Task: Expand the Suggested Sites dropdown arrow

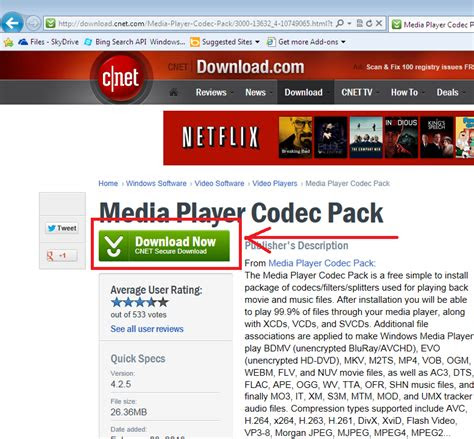Action: (x=257, y=42)
